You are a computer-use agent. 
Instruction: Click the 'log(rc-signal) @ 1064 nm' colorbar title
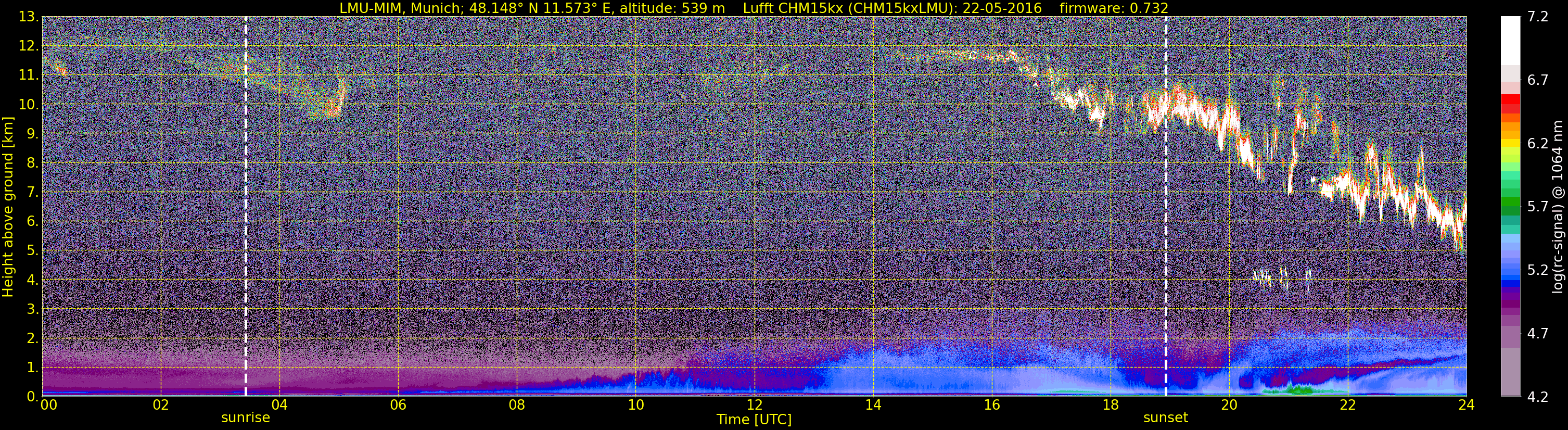pyautogui.click(x=1559, y=207)
